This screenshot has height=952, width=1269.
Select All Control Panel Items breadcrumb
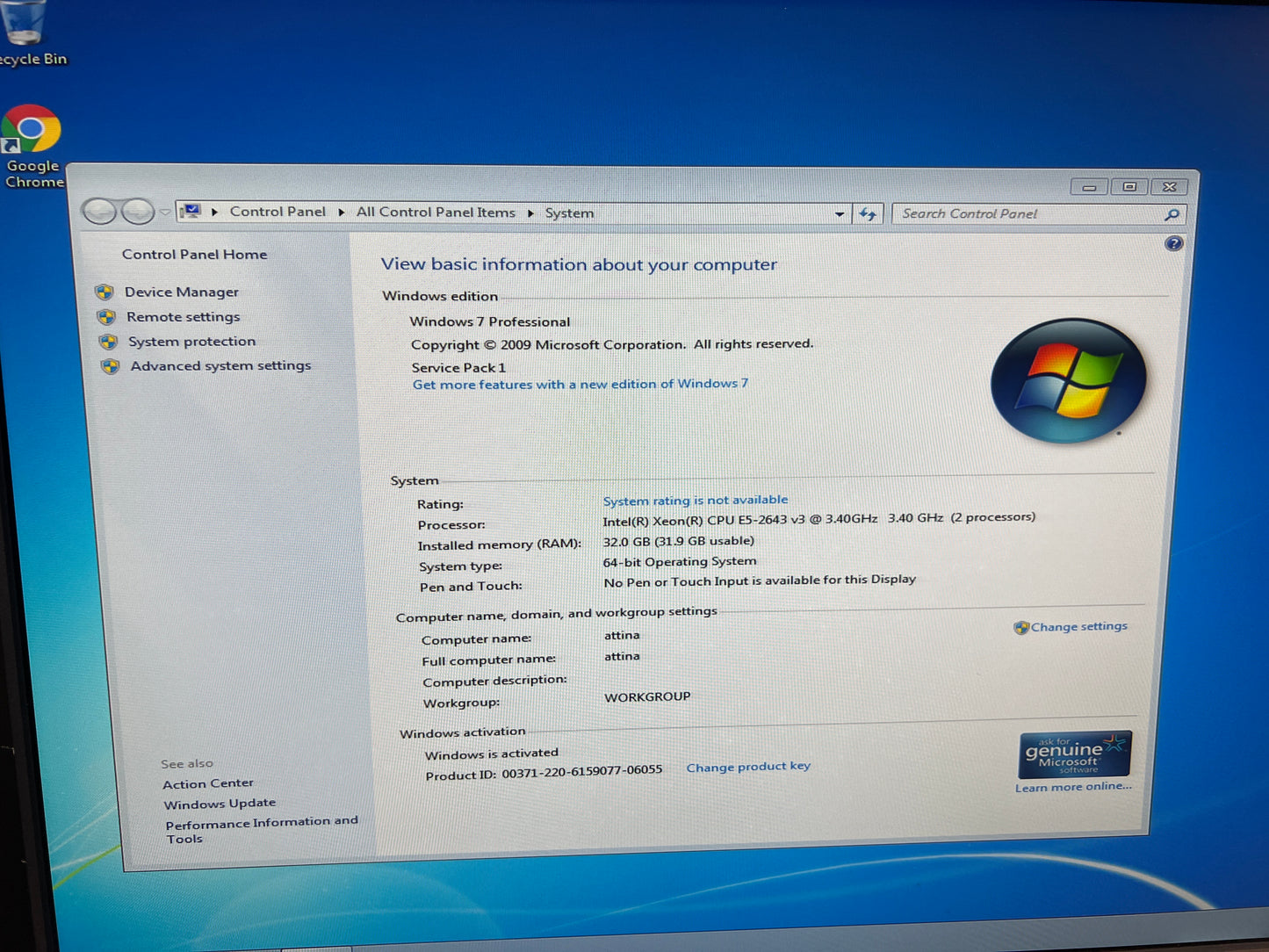pos(436,213)
